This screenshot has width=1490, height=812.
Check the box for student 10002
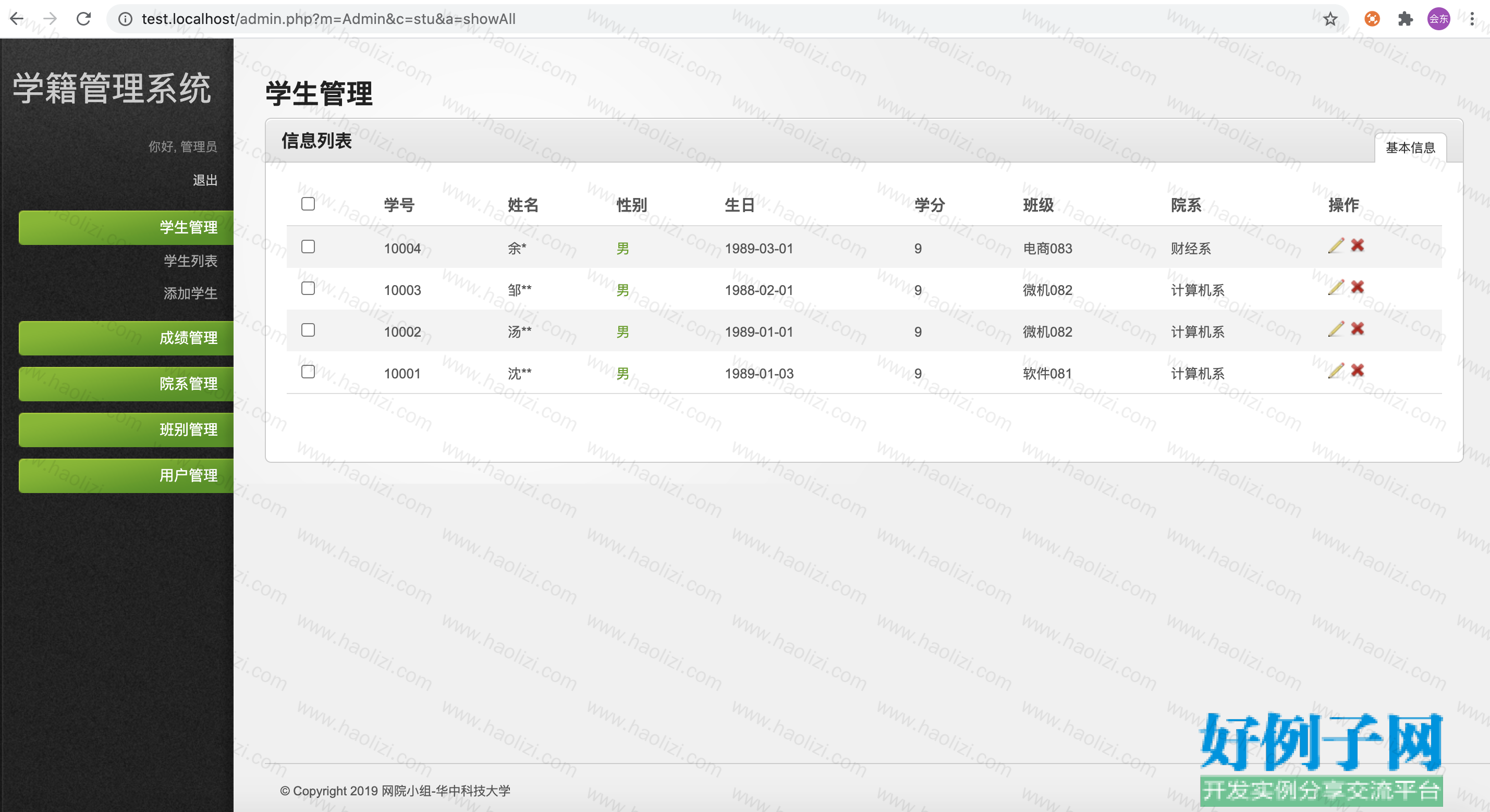[x=308, y=330]
